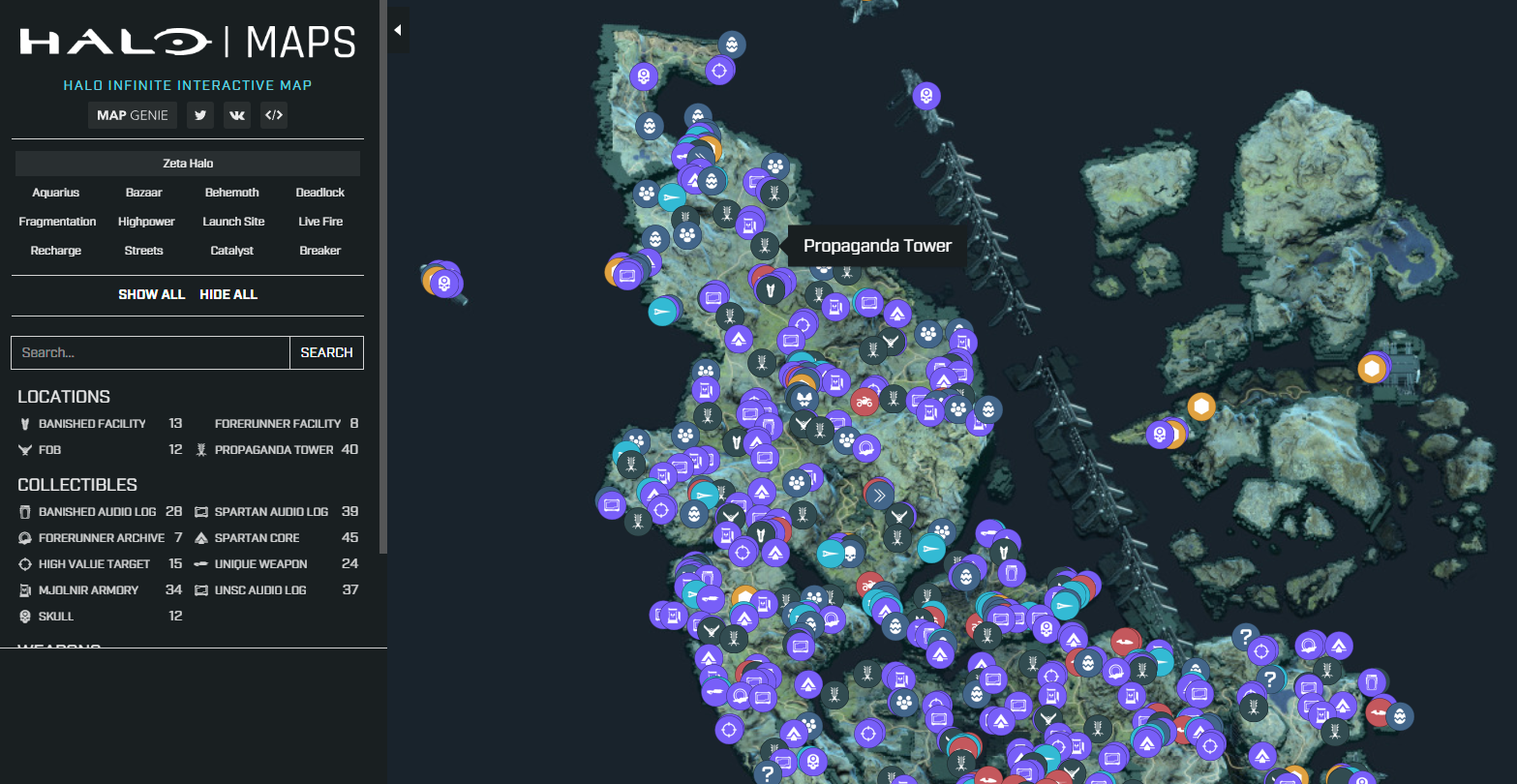
Task: Select the standalone orange hexagon marker
Action: 1201,407
